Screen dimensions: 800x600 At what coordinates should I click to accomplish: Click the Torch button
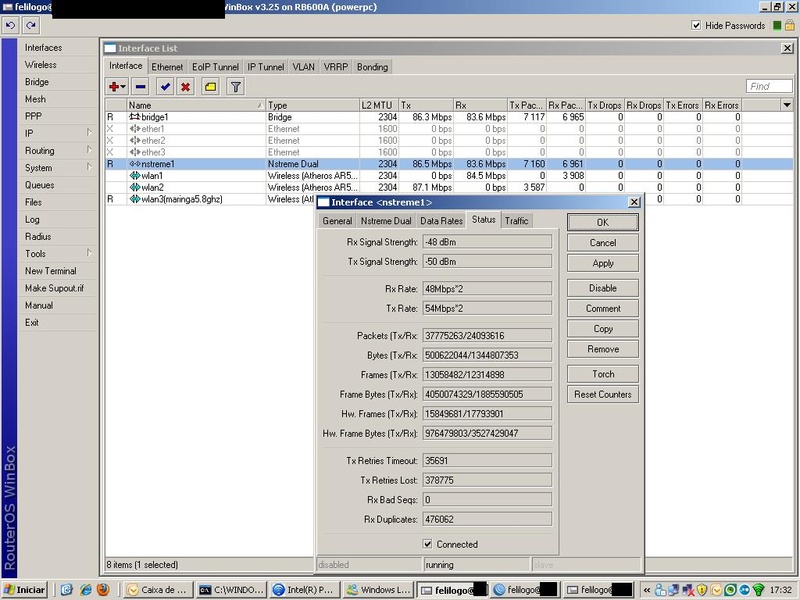click(603, 374)
